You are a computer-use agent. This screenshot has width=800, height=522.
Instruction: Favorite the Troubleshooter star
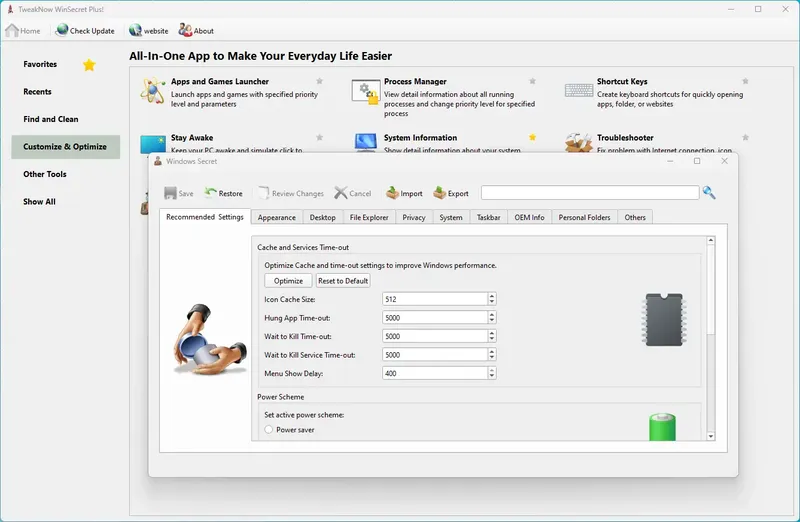(x=745, y=137)
